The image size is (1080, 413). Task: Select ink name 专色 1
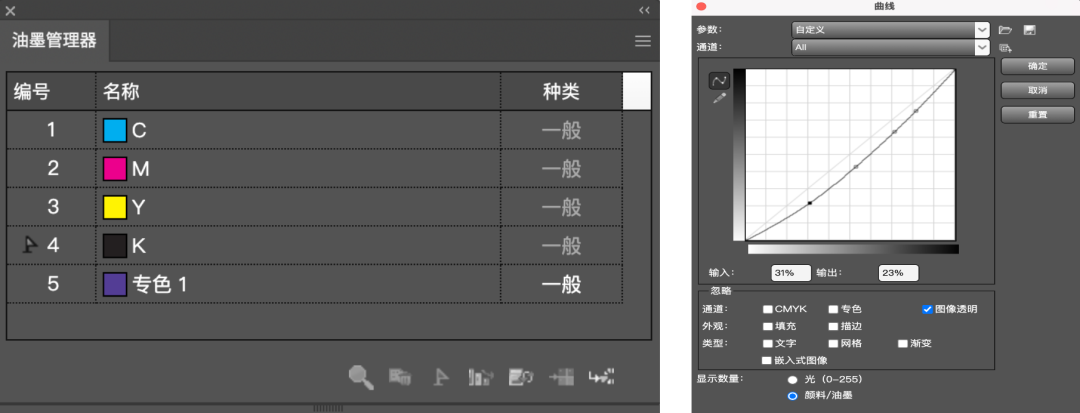pyautogui.click(x=159, y=284)
